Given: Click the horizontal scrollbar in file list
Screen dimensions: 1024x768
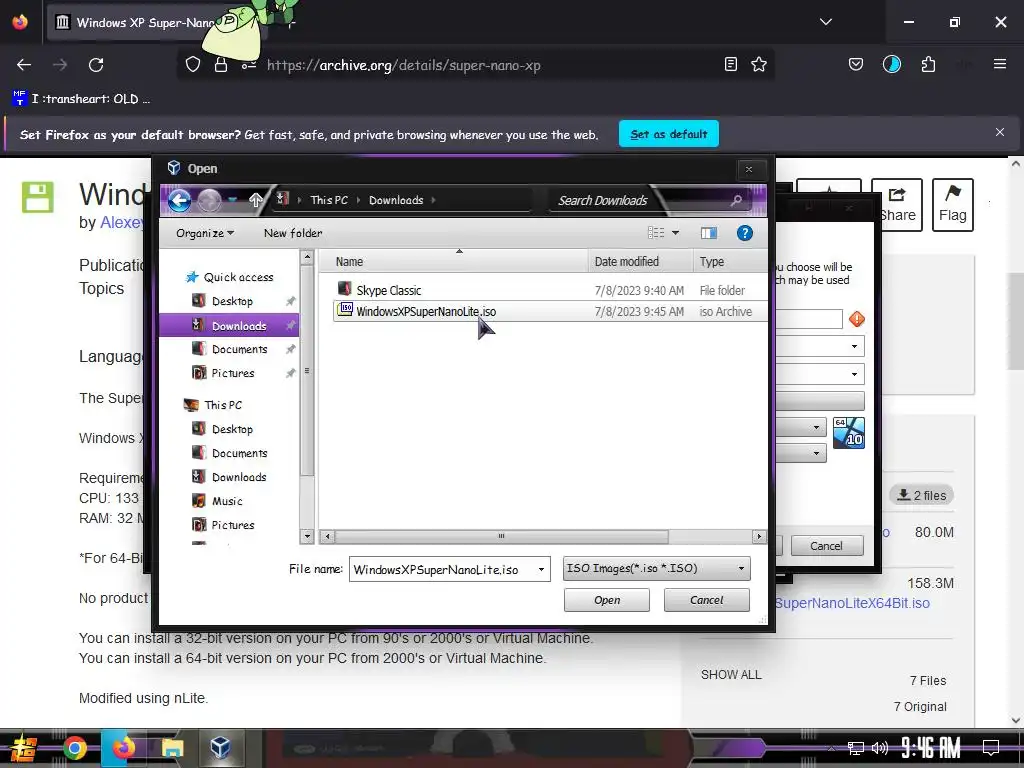Looking at the screenshot, I should (x=501, y=537).
